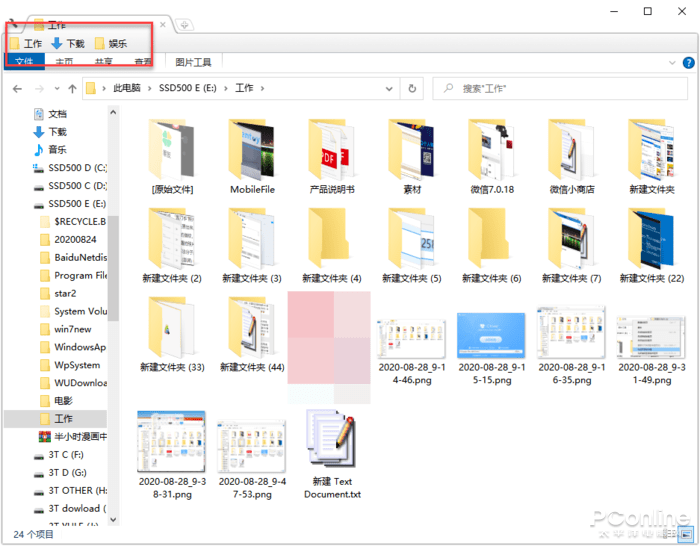The image size is (700, 546).
Task: Expand the ribbon with the chevron
Action: point(672,63)
